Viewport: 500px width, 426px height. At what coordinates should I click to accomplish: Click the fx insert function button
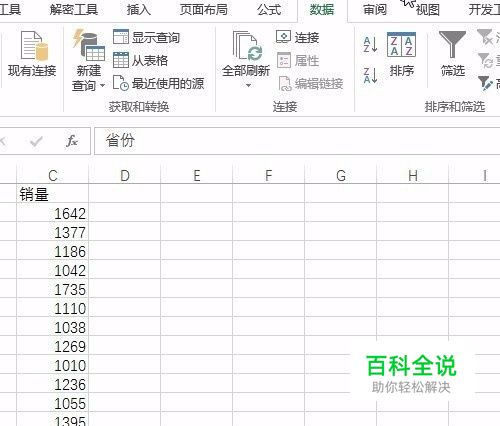pos(72,141)
